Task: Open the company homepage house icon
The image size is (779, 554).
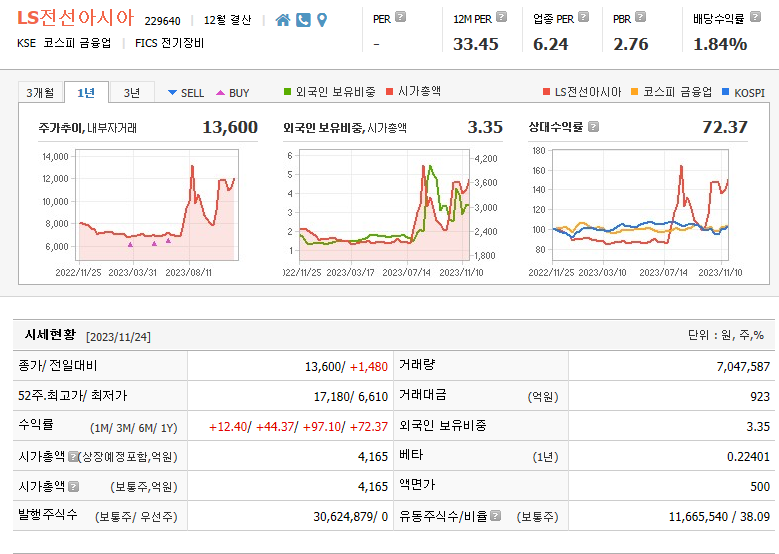Action: tap(283, 20)
